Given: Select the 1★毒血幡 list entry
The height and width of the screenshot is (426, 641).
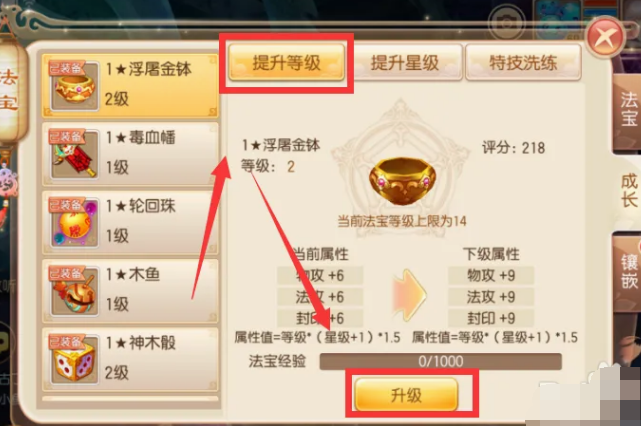Looking at the screenshot, I should (130, 154).
